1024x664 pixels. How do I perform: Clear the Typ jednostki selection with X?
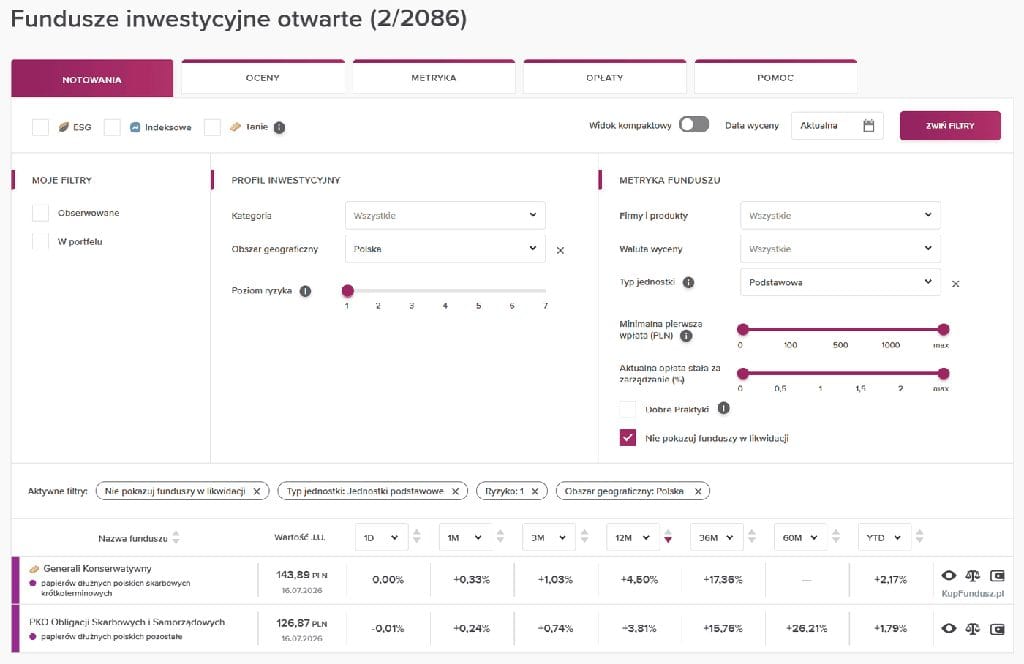[x=955, y=284]
